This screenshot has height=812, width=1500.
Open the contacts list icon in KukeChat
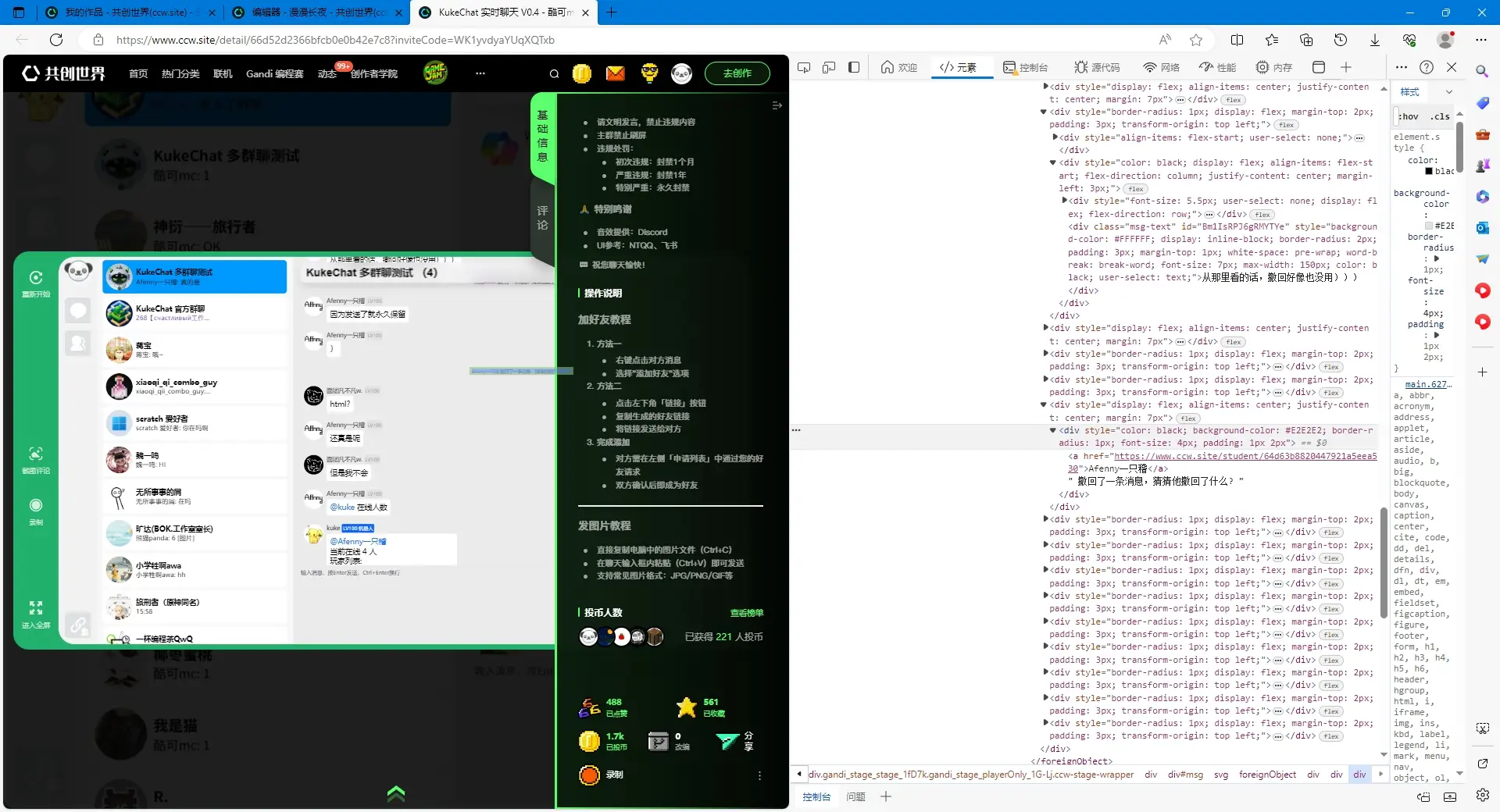78,342
